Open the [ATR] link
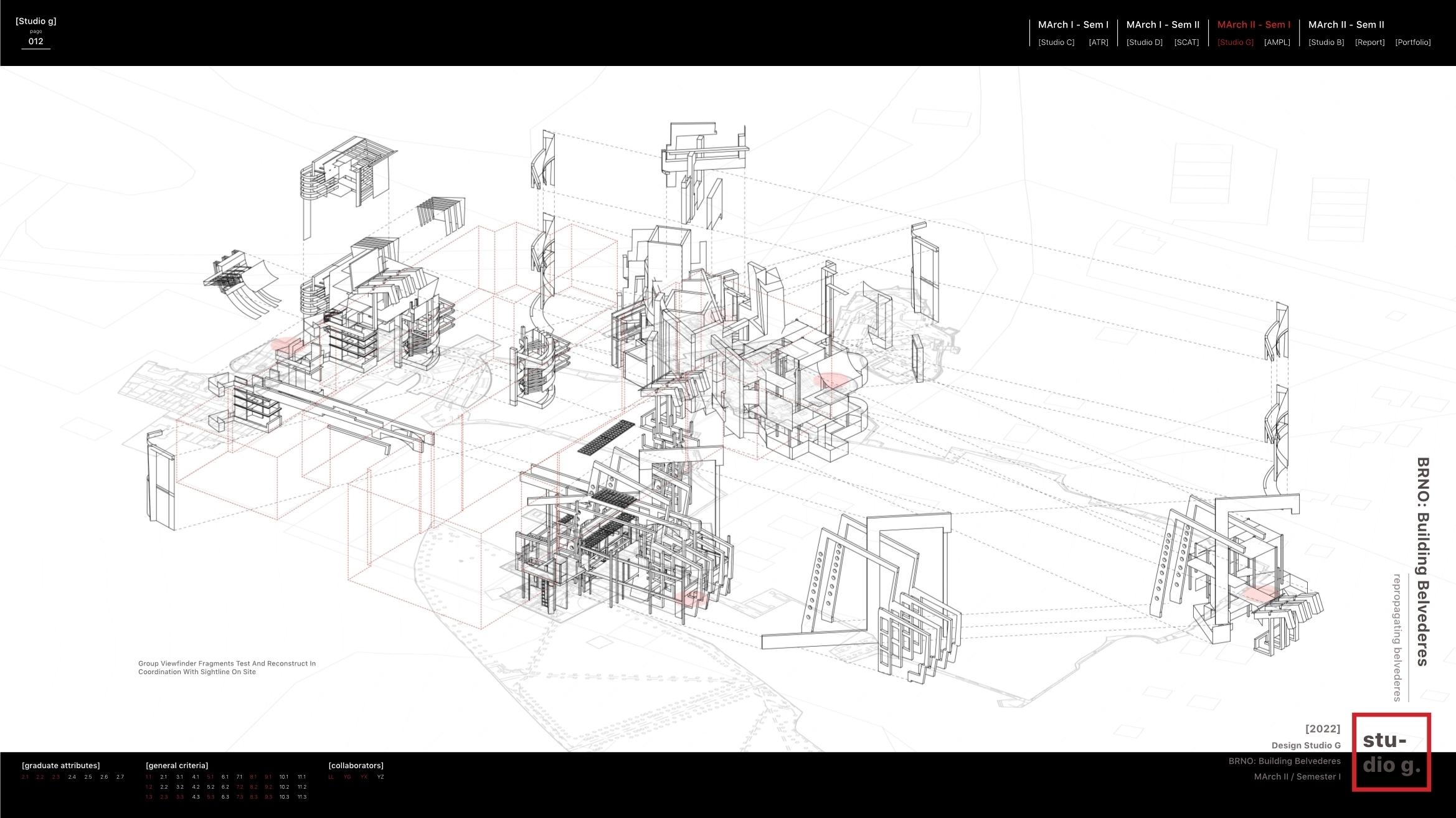The width and height of the screenshot is (1456, 818). (x=1098, y=42)
